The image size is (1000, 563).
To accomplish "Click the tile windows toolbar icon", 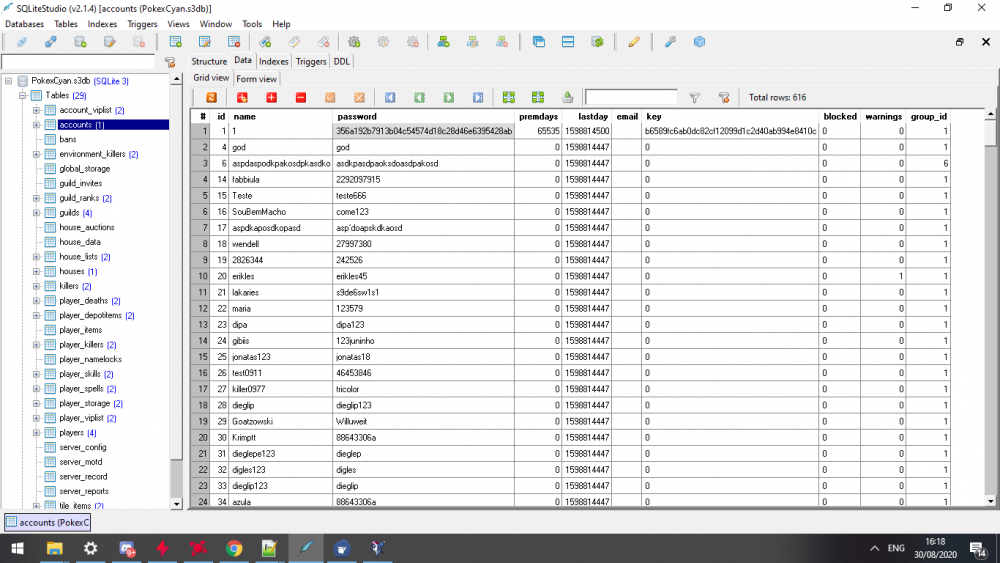I will 568,42.
